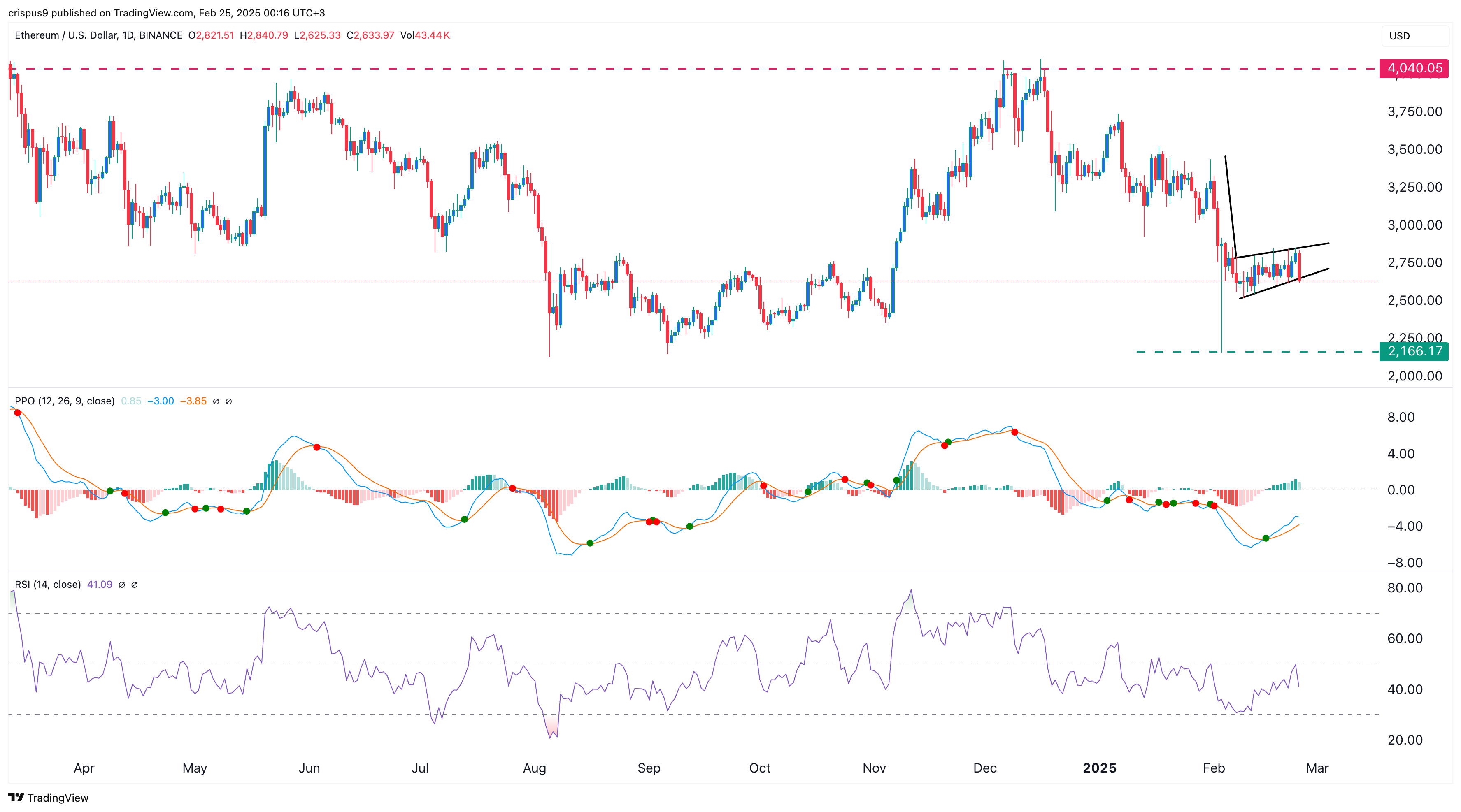The width and height of the screenshot is (1461, 812).
Task: Click the Vol 43.44 K value
Action: tap(425, 35)
